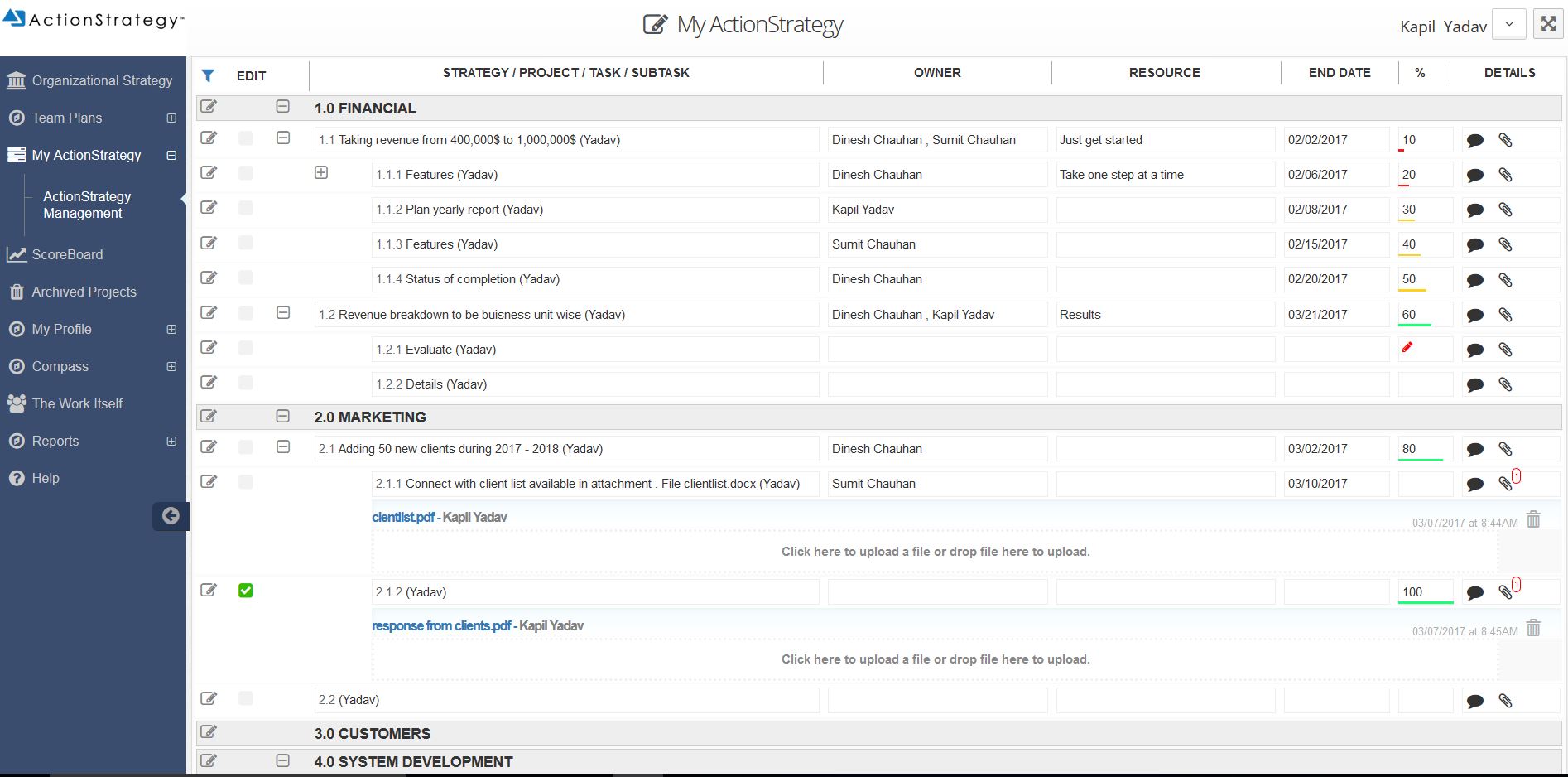The image size is (1568, 777).
Task: Collapse 2.1 Adding 50 new clients project
Action: (x=283, y=446)
